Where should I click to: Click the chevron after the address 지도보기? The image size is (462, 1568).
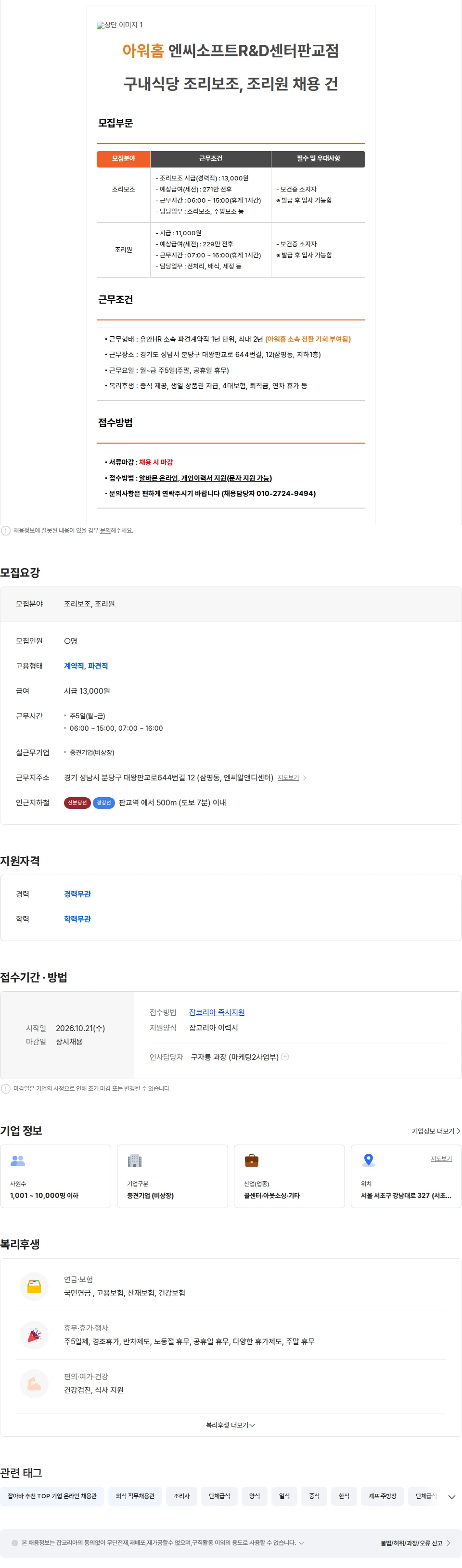coord(304,778)
